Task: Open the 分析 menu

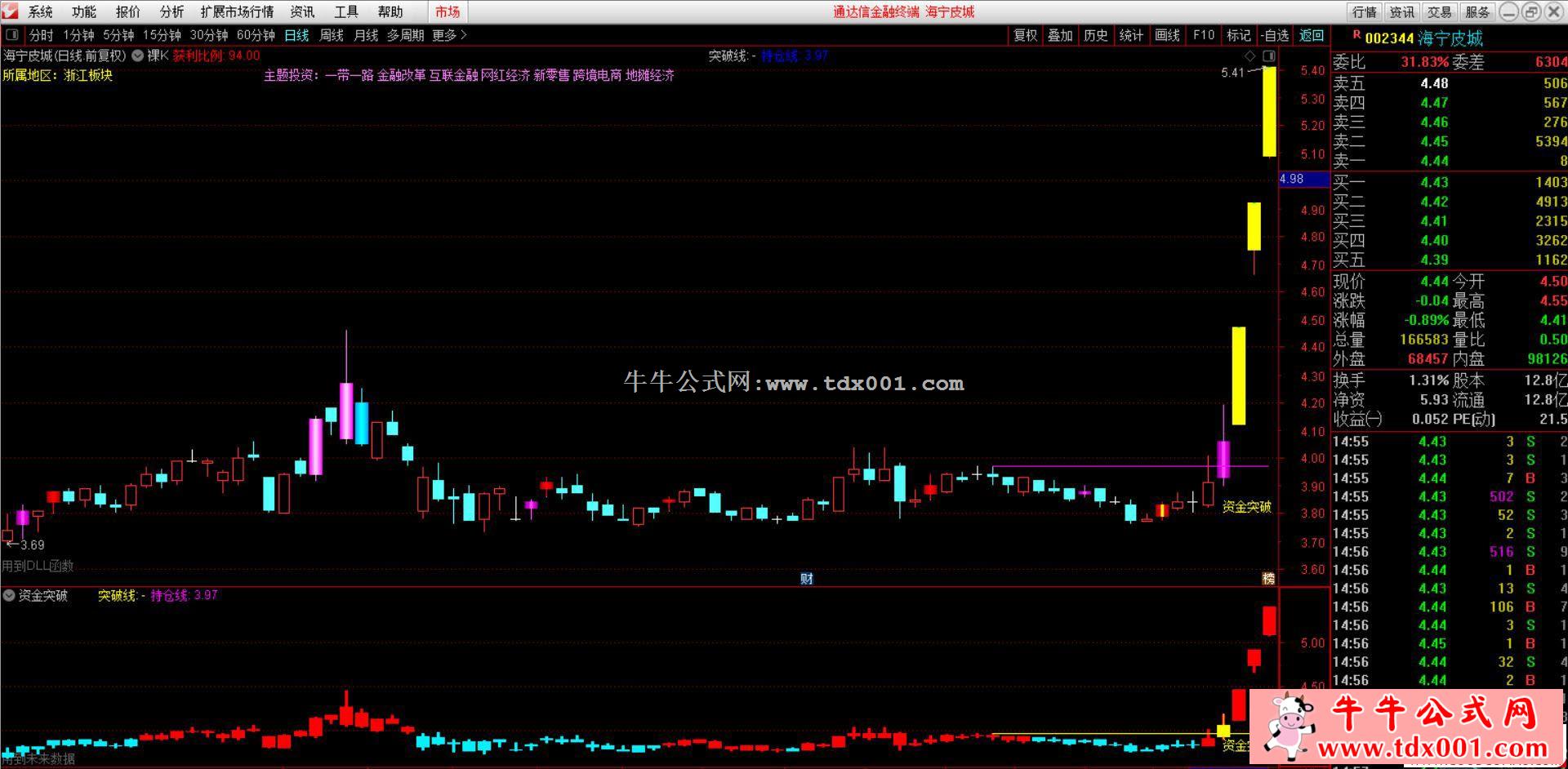Action: tap(171, 11)
